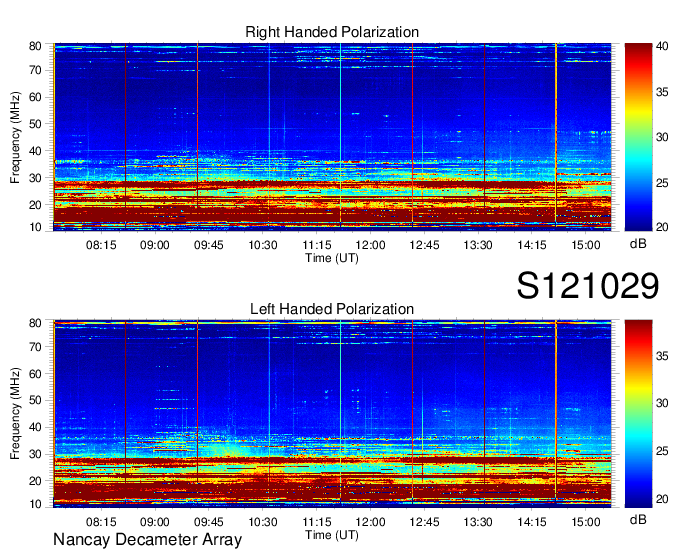Click the top spectrogram's color scale bar
The image size is (680, 552).
coord(638,137)
